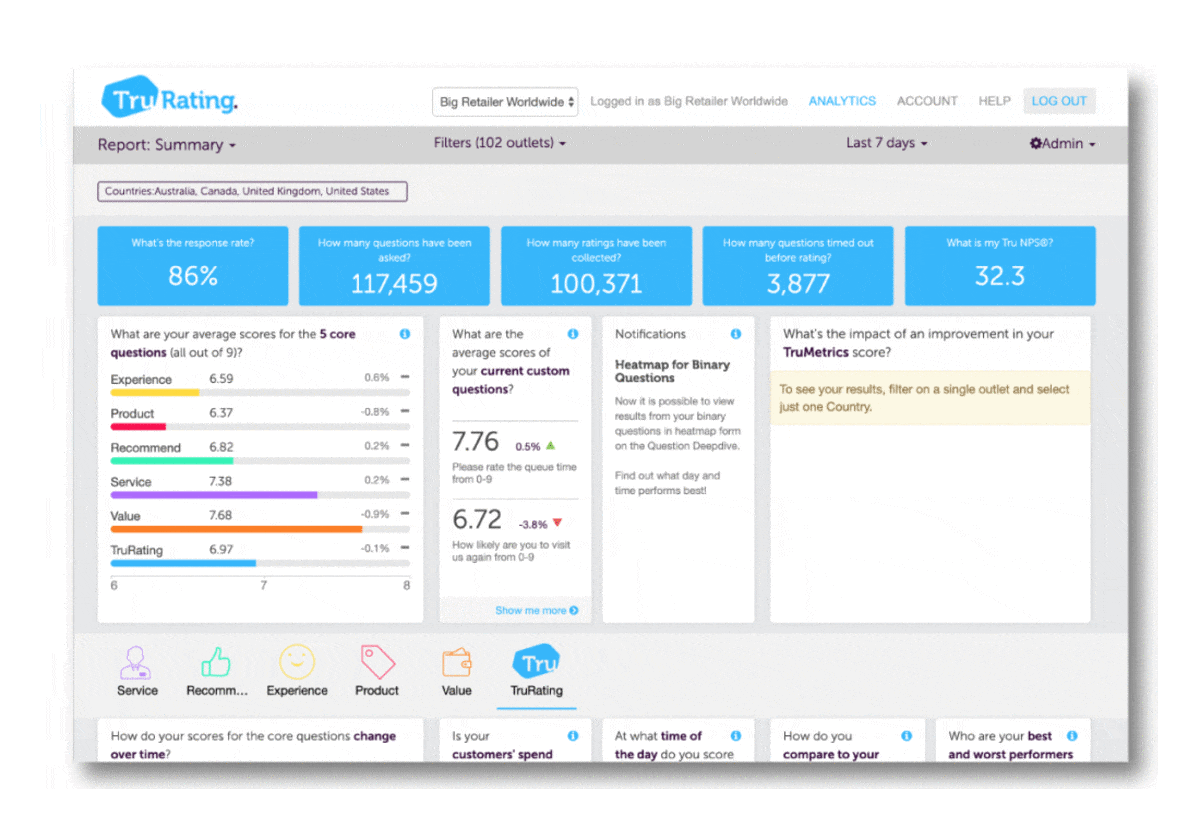Image resolution: width=1200 pixels, height=828 pixels.
Task: Select the Experience smiley icon
Action: click(x=297, y=662)
